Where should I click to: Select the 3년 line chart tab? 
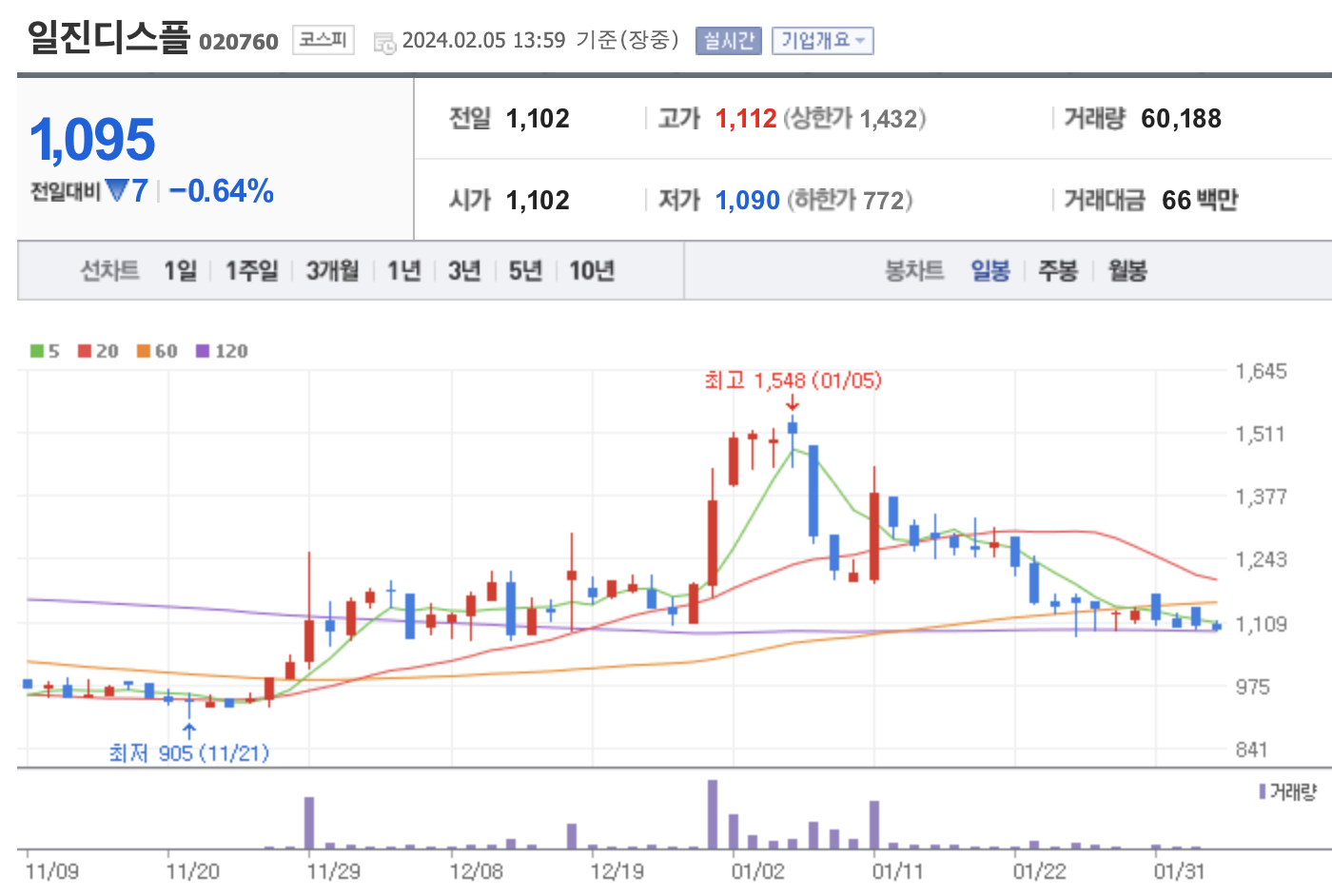pos(464,271)
